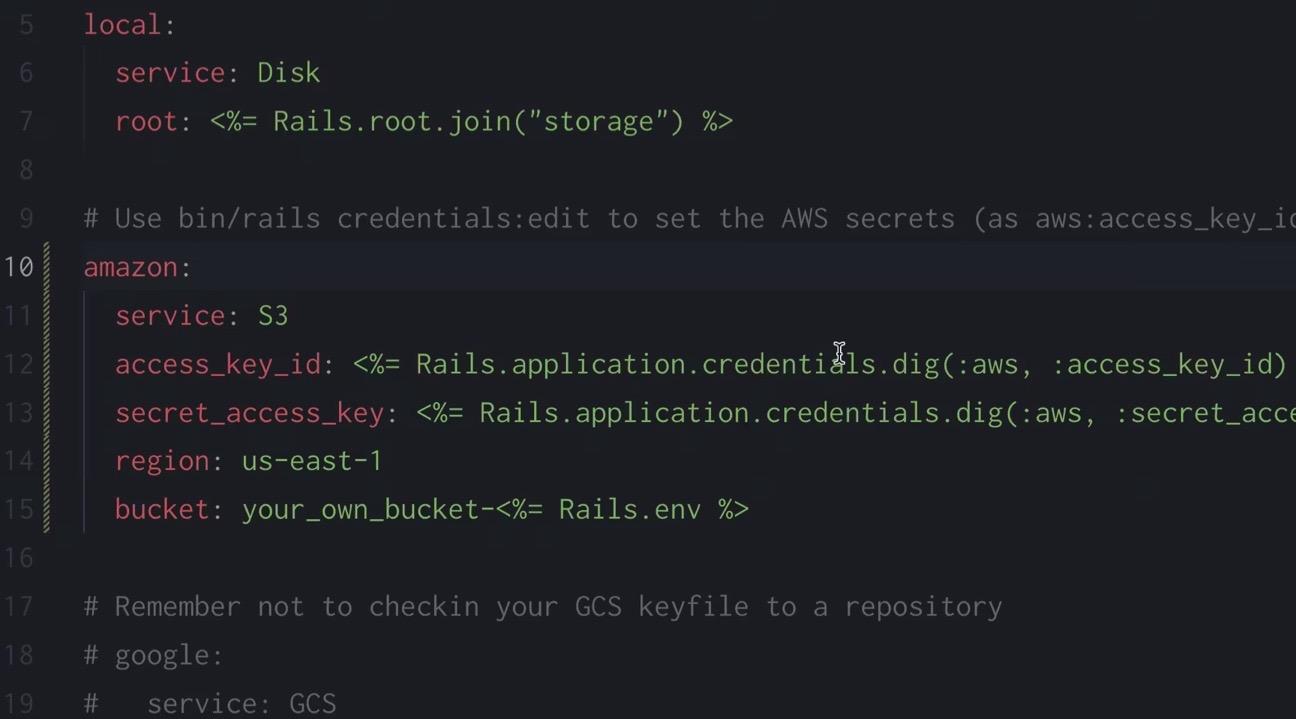Click "Rails.env" in the bucket line
This screenshot has height=719, width=1296.
pos(629,509)
